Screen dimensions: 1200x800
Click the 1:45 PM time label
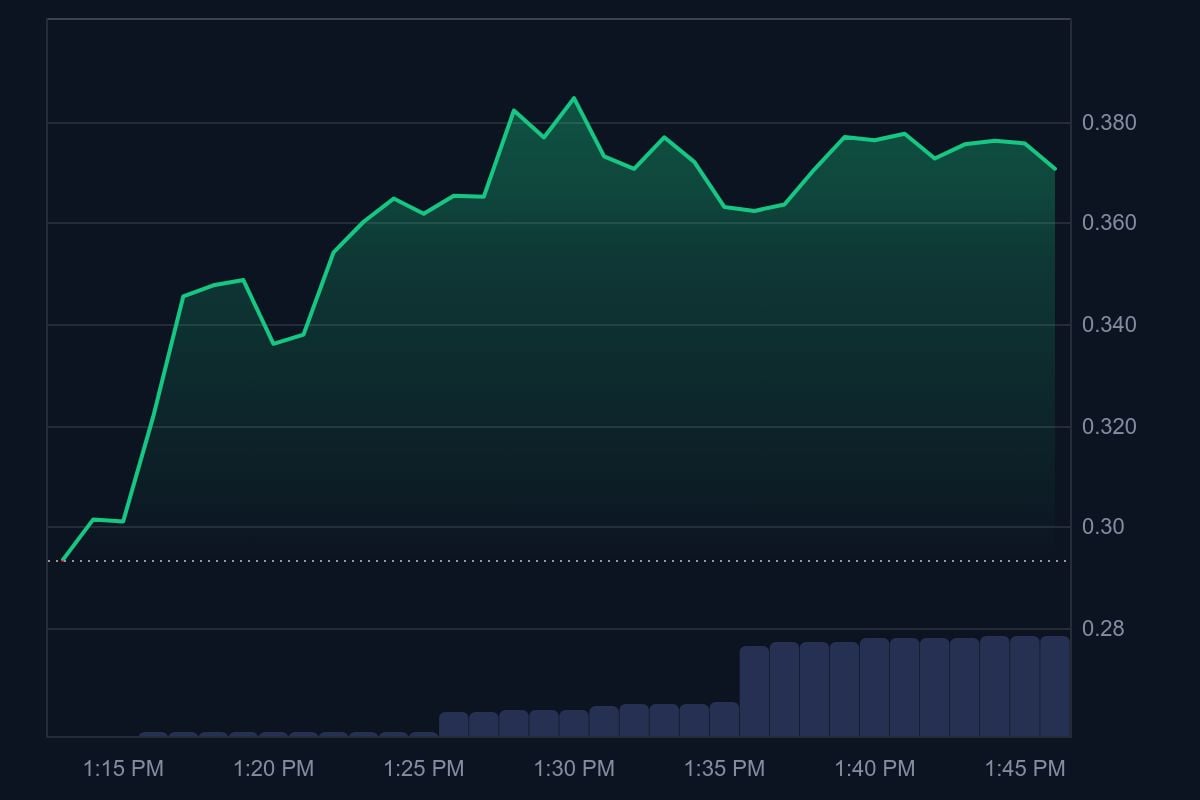pyautogui.click(x=1025, y=769)
